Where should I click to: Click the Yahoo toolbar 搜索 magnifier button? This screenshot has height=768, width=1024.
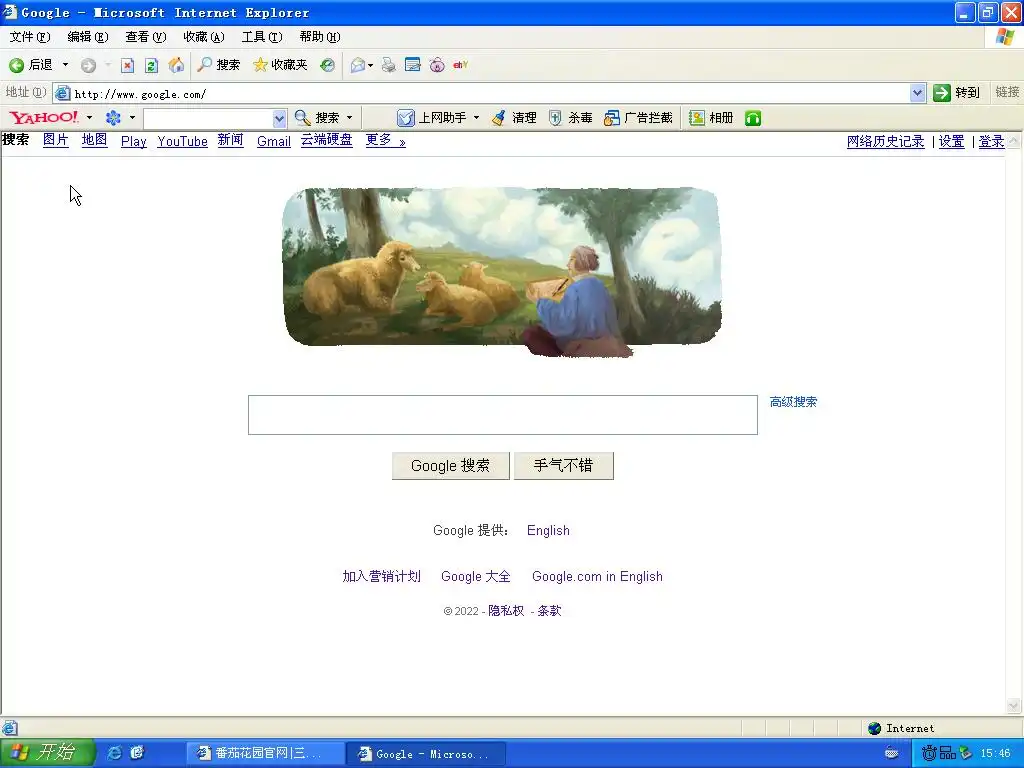[x=317, y=118]
